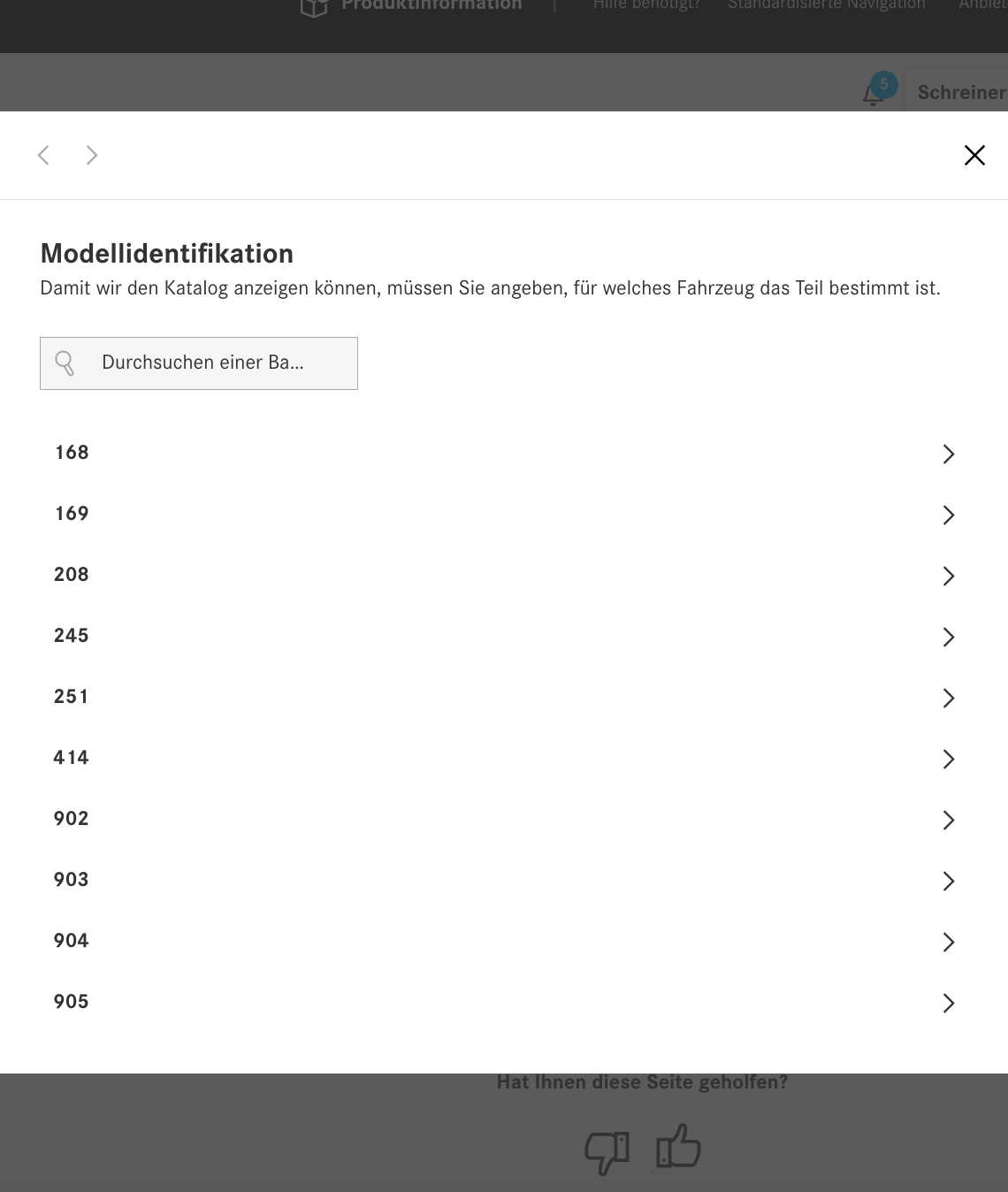This screenshot has height=1192, width=1008.
Task: Click the Schreiner user button
Action: point(960,92)
